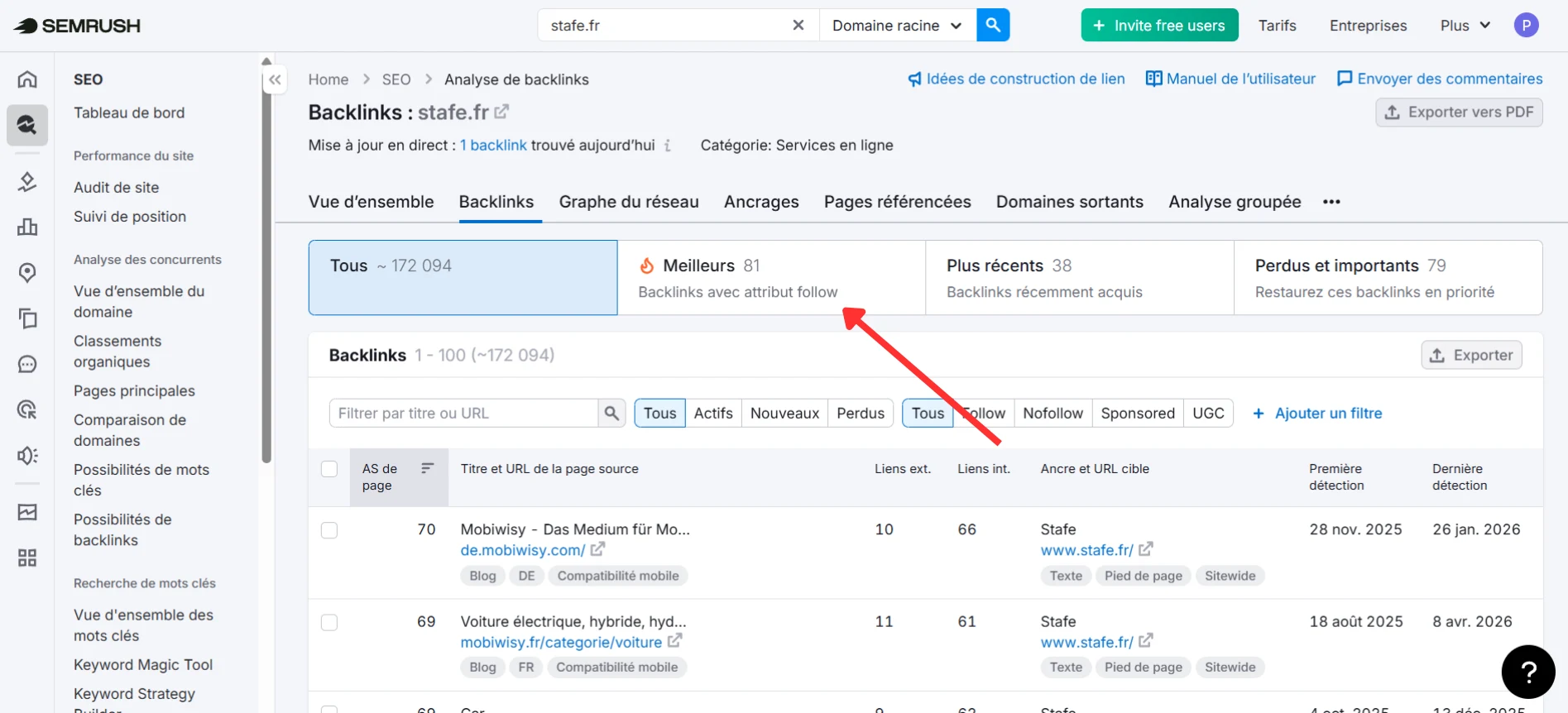The width and height of the screenshot is (1568, 713).
Task: Open Audit de site in sidebar
Action: click(x=117, y=188)
